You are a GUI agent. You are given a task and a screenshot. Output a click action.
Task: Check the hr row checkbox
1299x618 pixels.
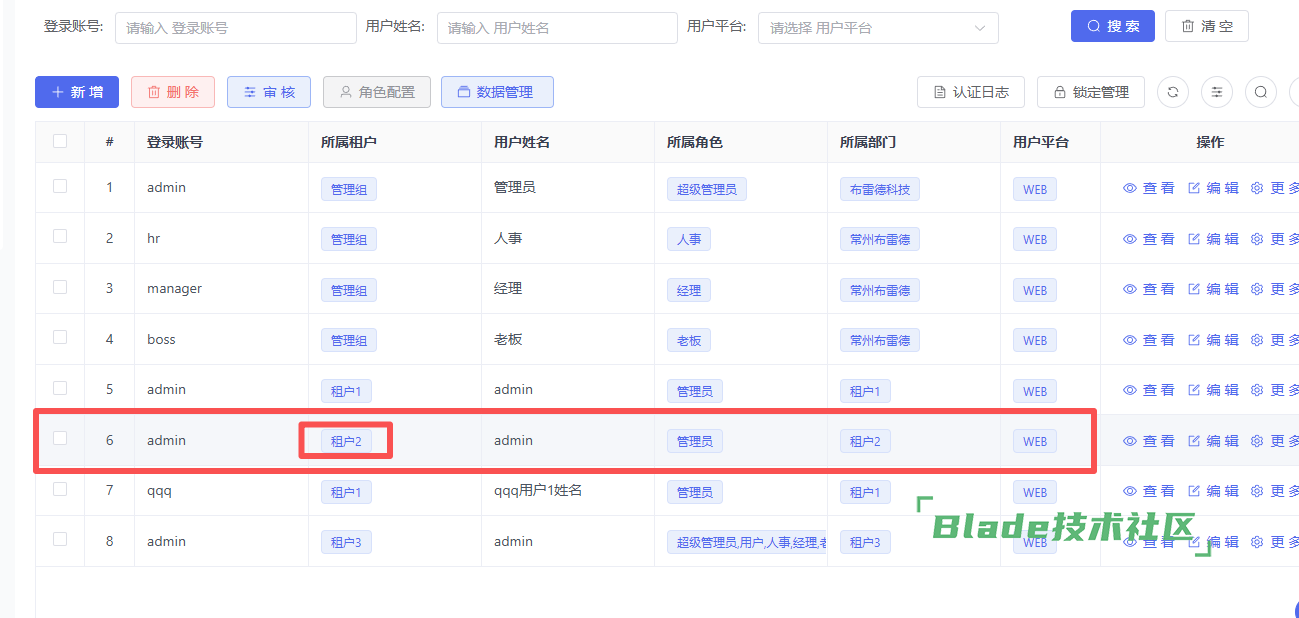click(60, 236)
